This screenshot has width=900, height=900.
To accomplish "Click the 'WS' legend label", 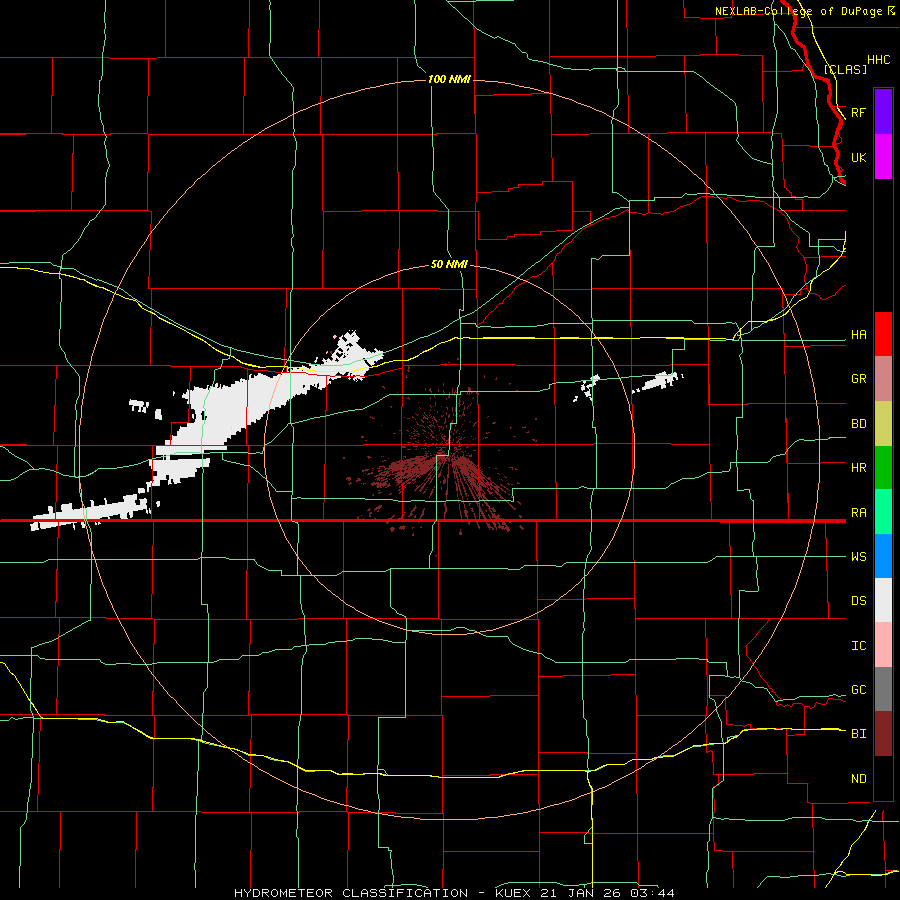I will point(859,557).
